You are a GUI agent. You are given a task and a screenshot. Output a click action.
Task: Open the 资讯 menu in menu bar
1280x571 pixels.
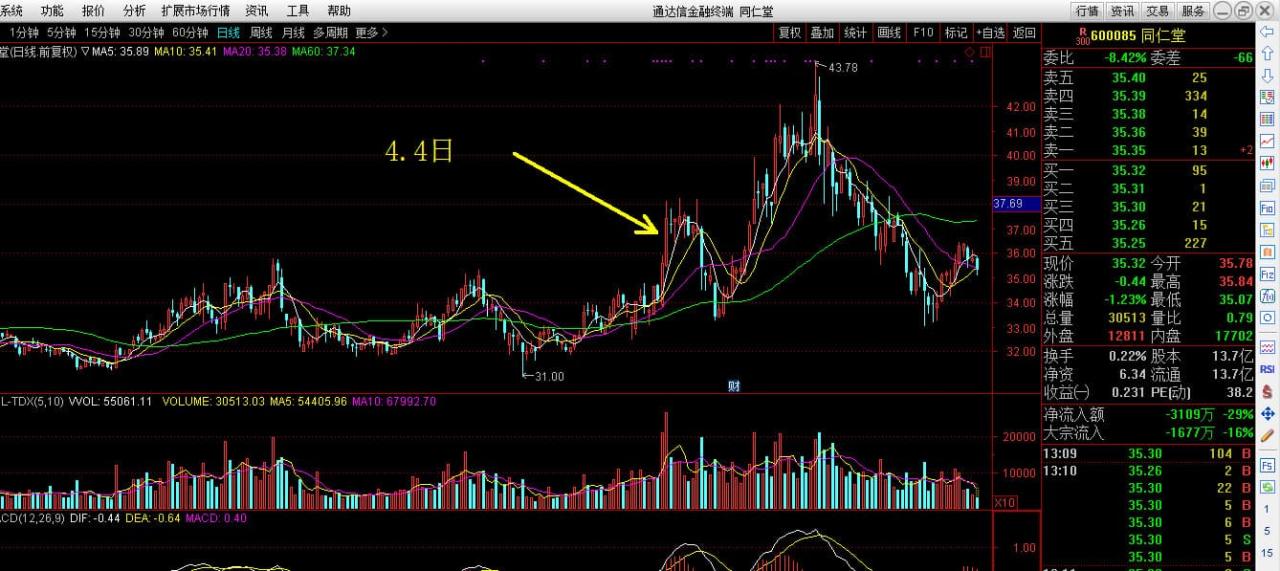[x=257, y=11]
